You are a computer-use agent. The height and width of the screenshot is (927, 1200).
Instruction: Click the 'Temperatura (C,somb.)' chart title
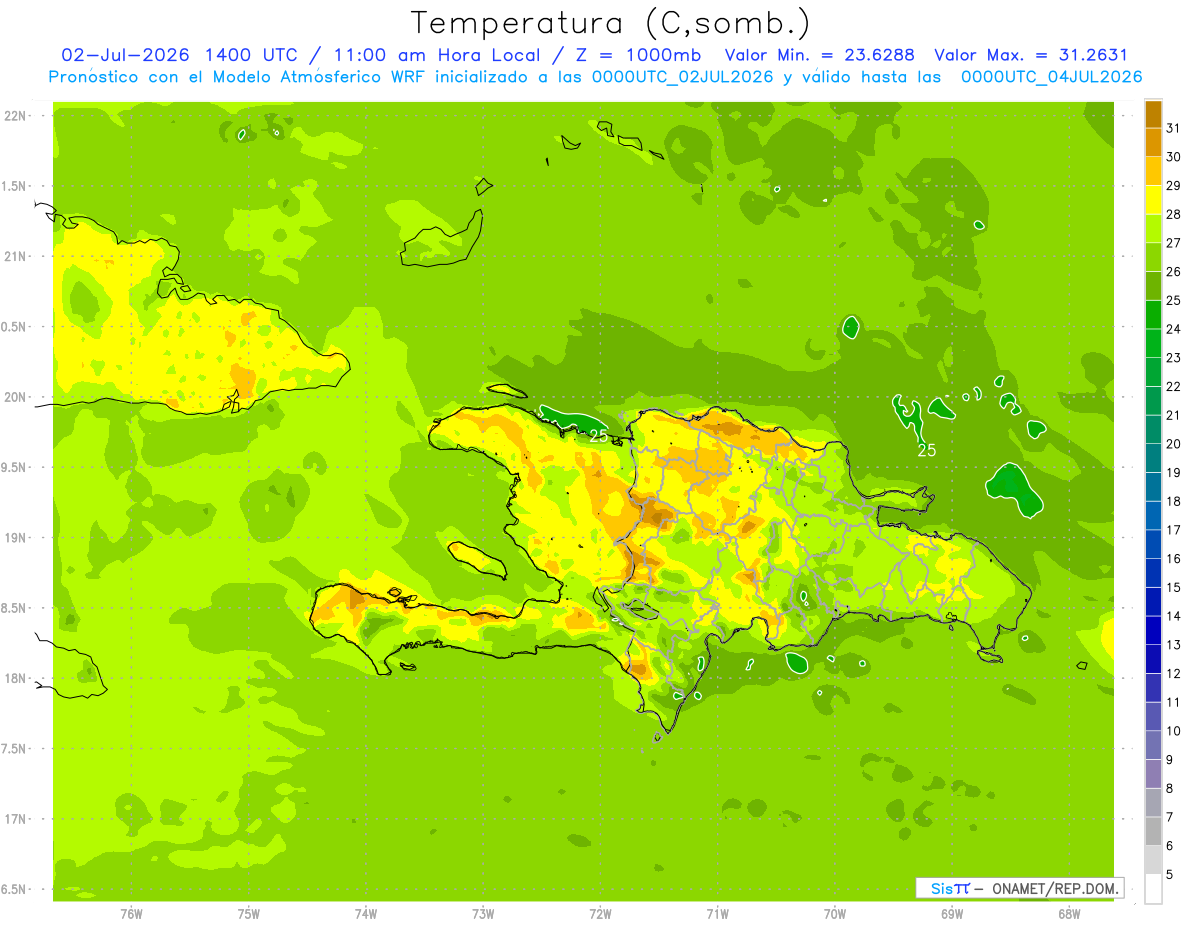coord(610,23)
